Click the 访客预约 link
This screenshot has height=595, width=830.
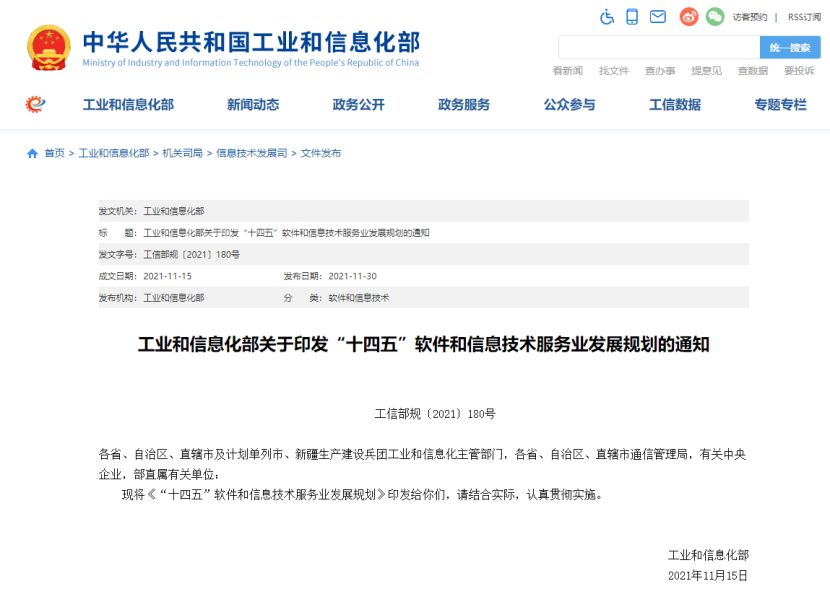(750, 17)
